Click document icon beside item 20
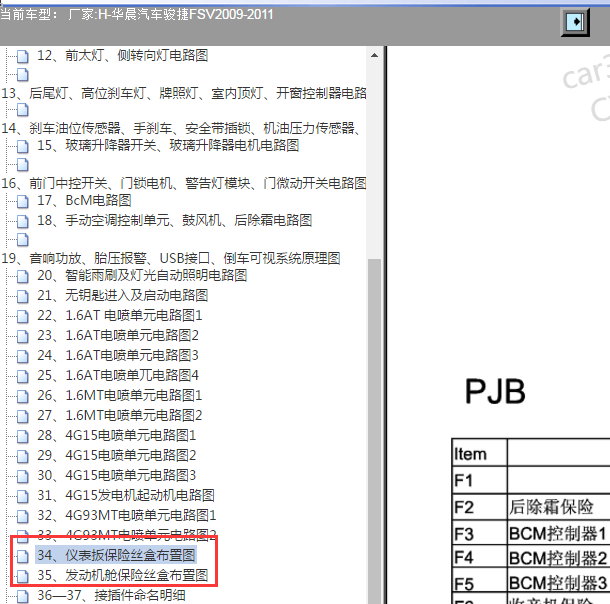The image size is (610, 604). pos(23,277)
